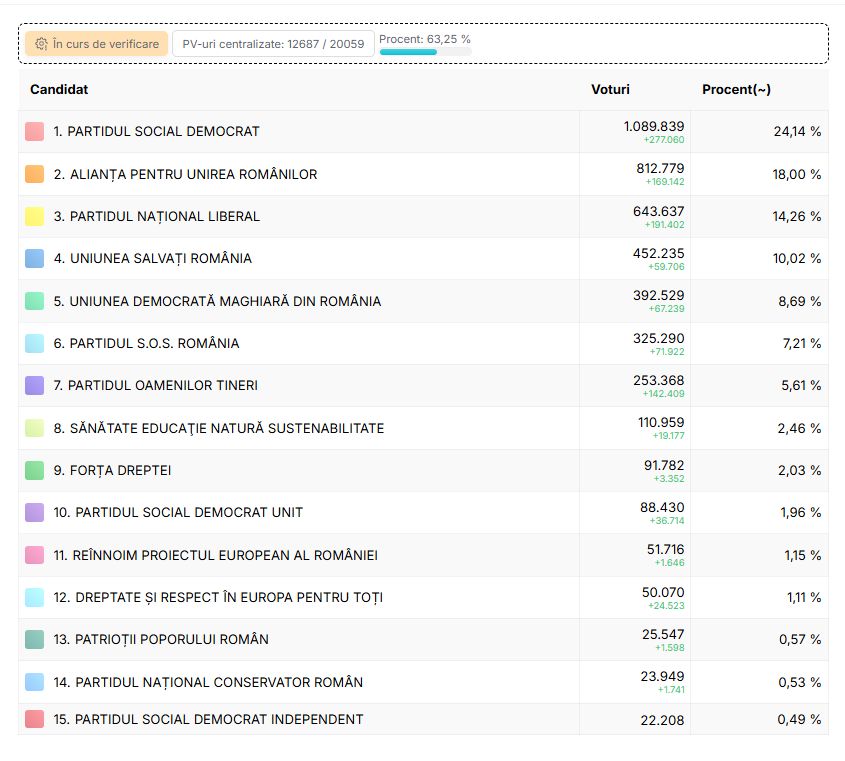Click the yellow swatch for Partidul Național Liberal
This screenshot has height=761, width=845.
[34, 216]
